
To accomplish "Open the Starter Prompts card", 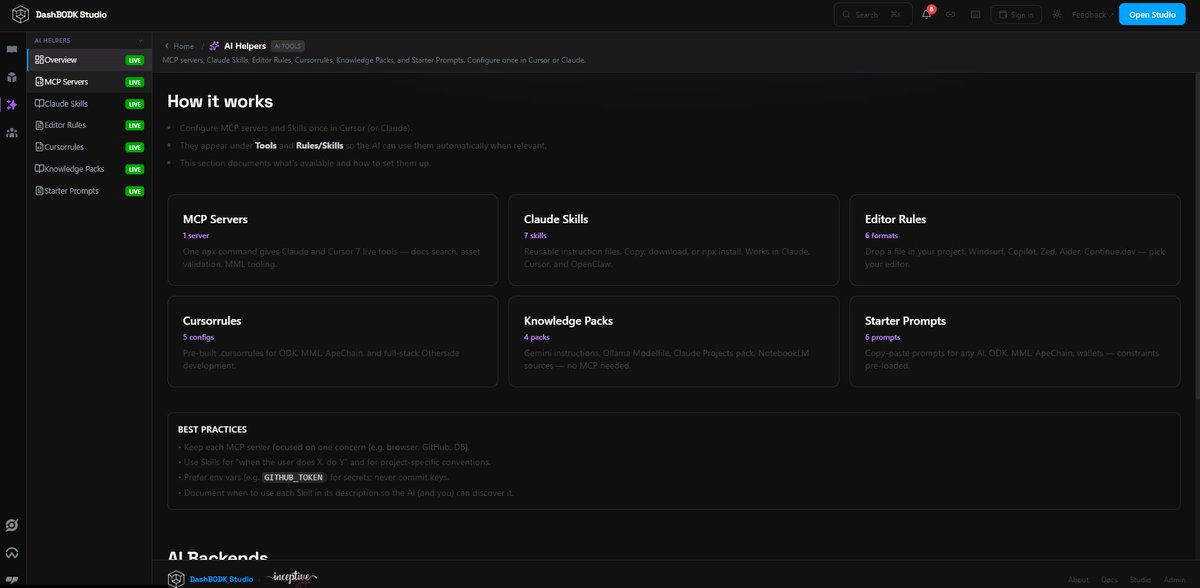I will 1014,341.
